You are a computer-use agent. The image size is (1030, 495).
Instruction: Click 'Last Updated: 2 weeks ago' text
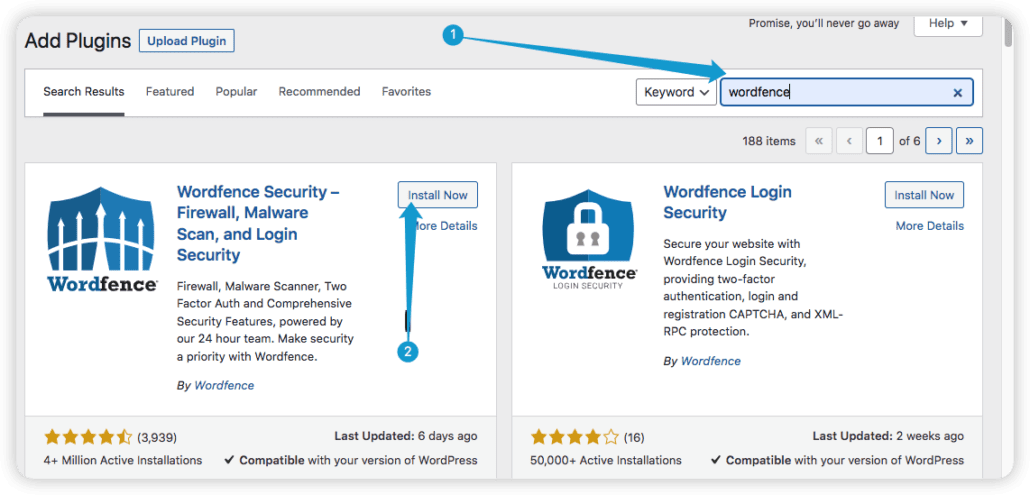888,436
